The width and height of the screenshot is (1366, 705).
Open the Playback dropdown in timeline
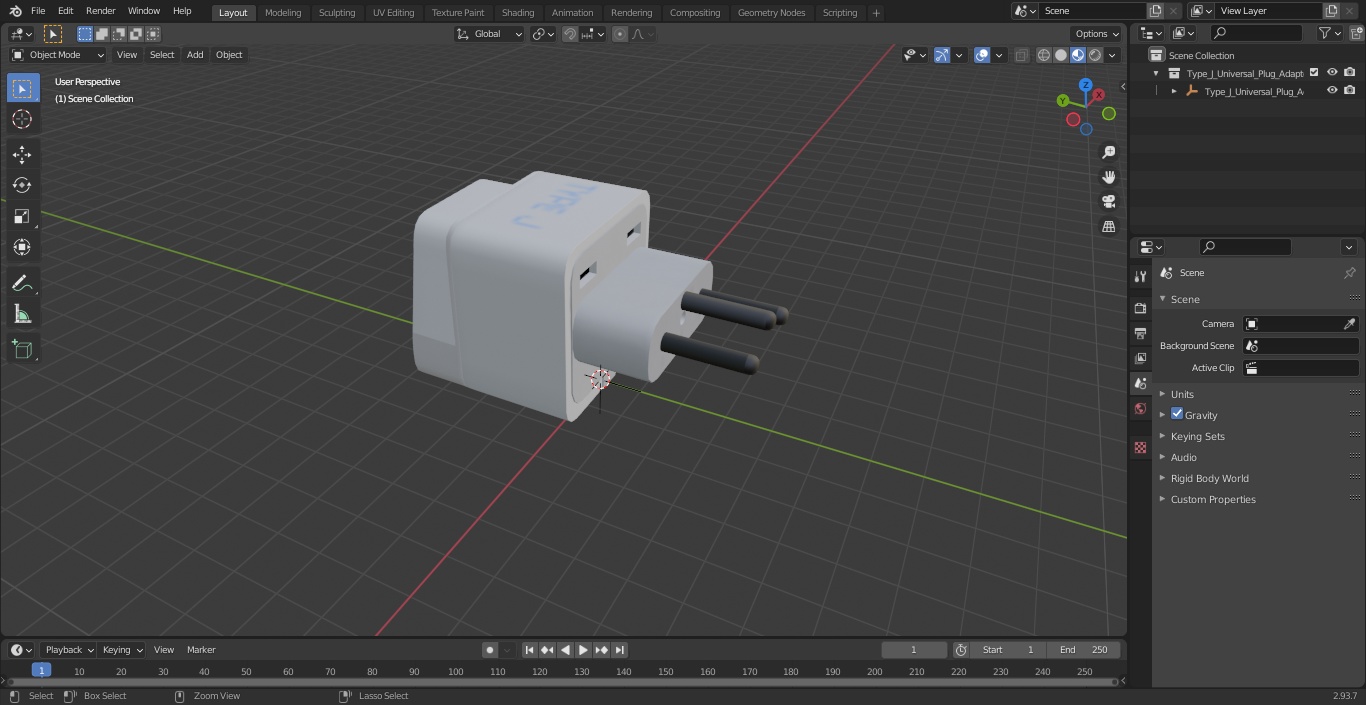[68, 650]
